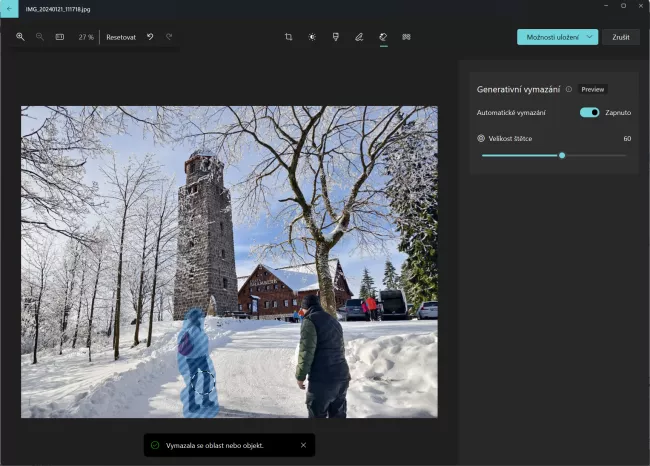This screenshot has width=650, height=466.
Task: Open the filter tool
Action: pyautogui.click(x=336, y=37)
